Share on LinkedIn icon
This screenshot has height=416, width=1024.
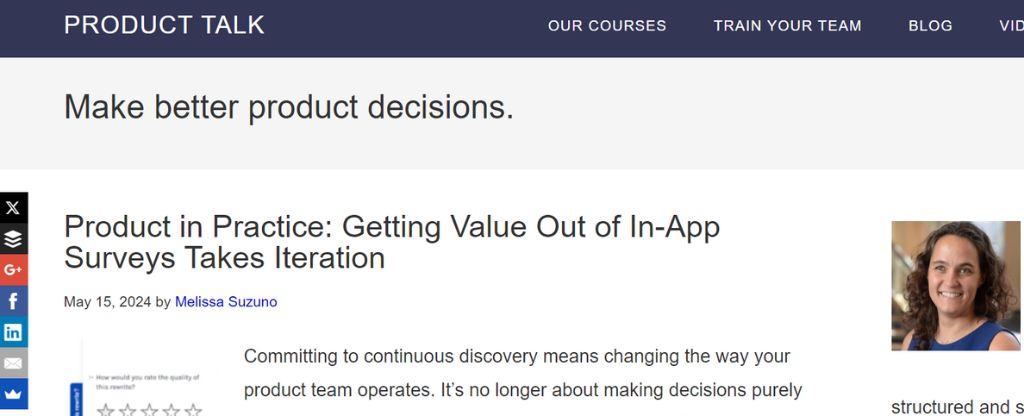tap(13, 332)
